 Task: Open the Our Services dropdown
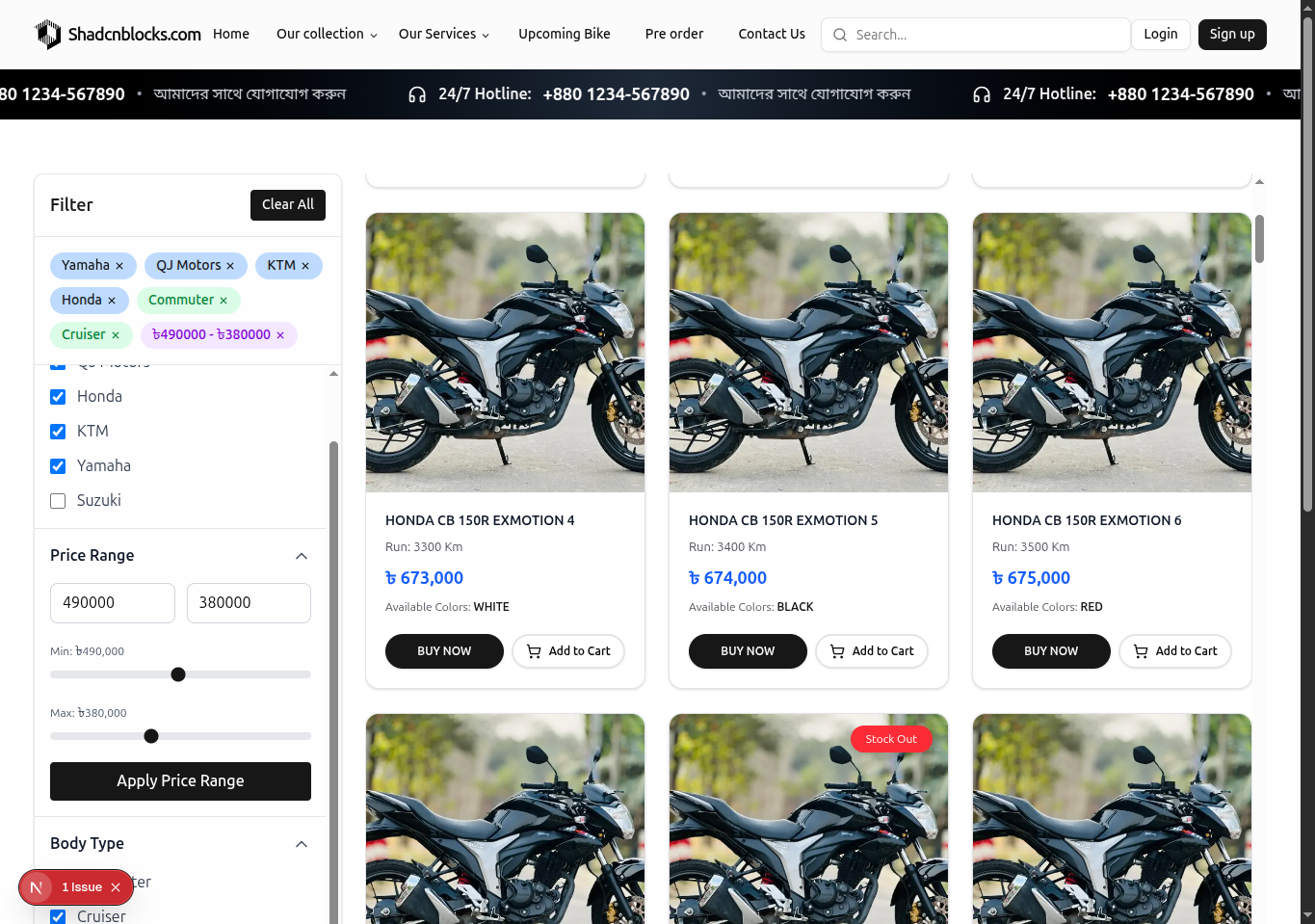[x=444, y=34]
